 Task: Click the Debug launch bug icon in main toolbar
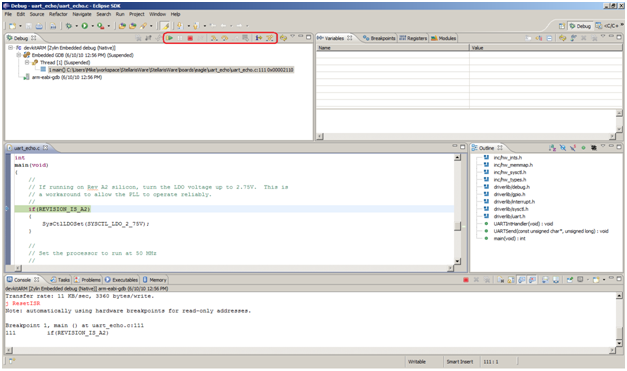pos(69,26)
